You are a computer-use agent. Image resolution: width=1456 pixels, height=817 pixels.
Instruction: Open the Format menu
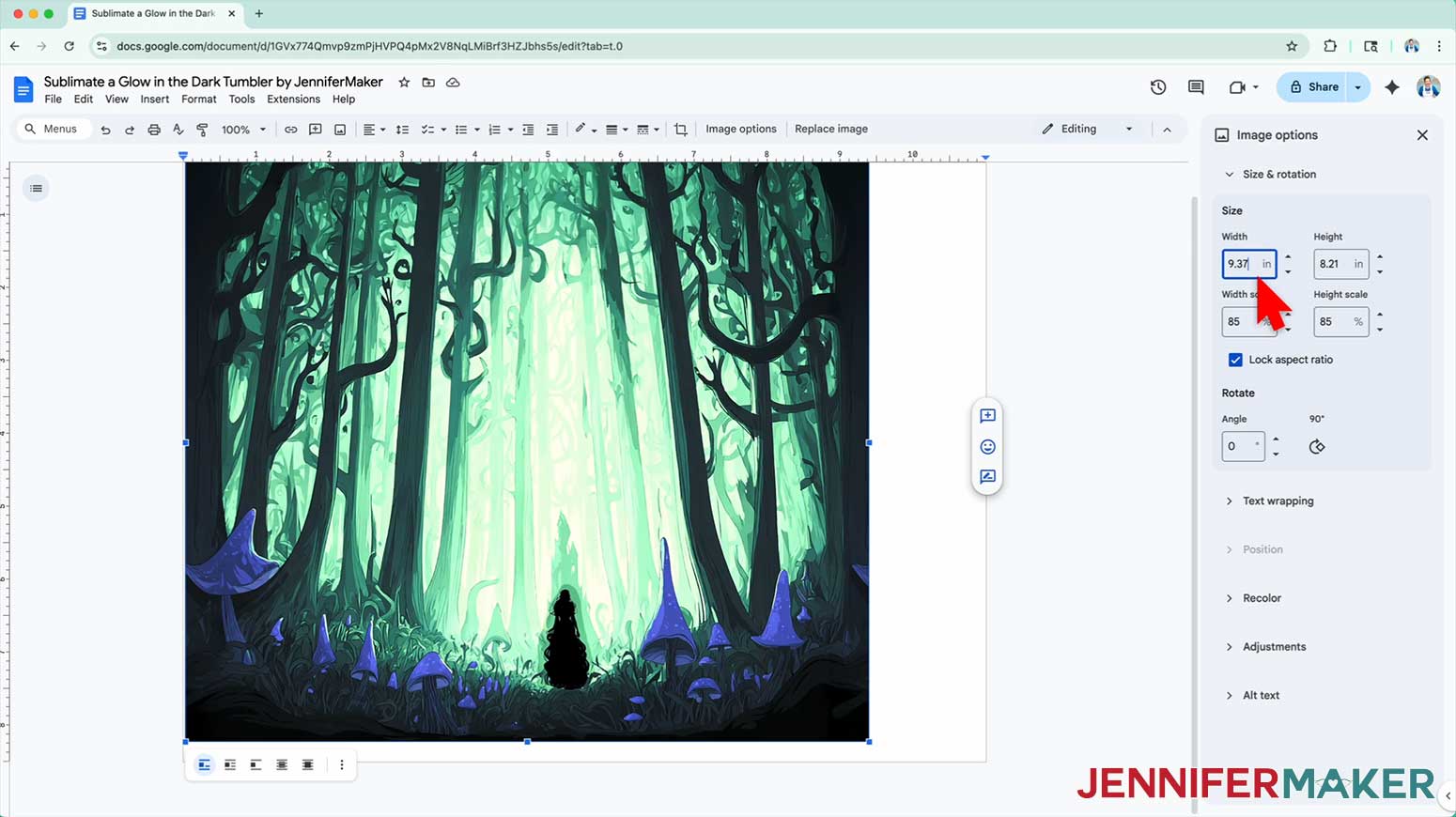click(x=199, y=100)
